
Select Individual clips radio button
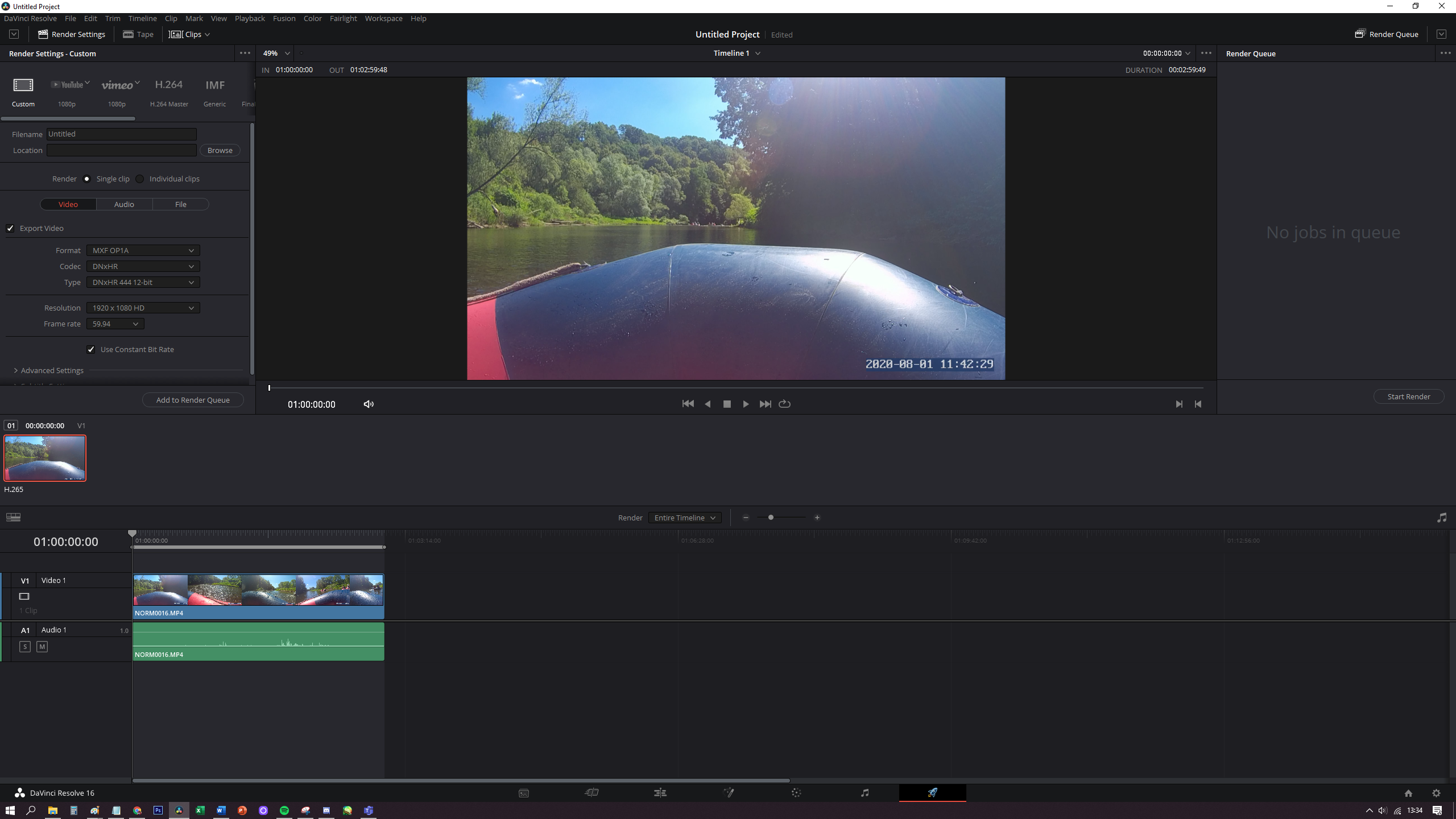pyautogui.click(x=140, y=179)
